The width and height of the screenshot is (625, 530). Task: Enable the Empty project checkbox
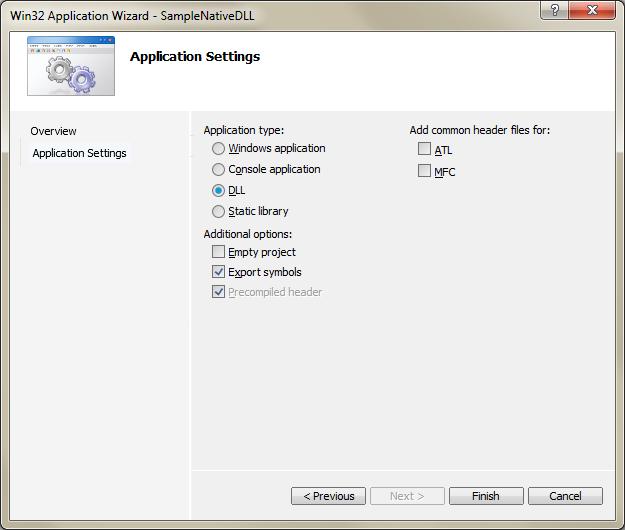click(x=218, y=252)
